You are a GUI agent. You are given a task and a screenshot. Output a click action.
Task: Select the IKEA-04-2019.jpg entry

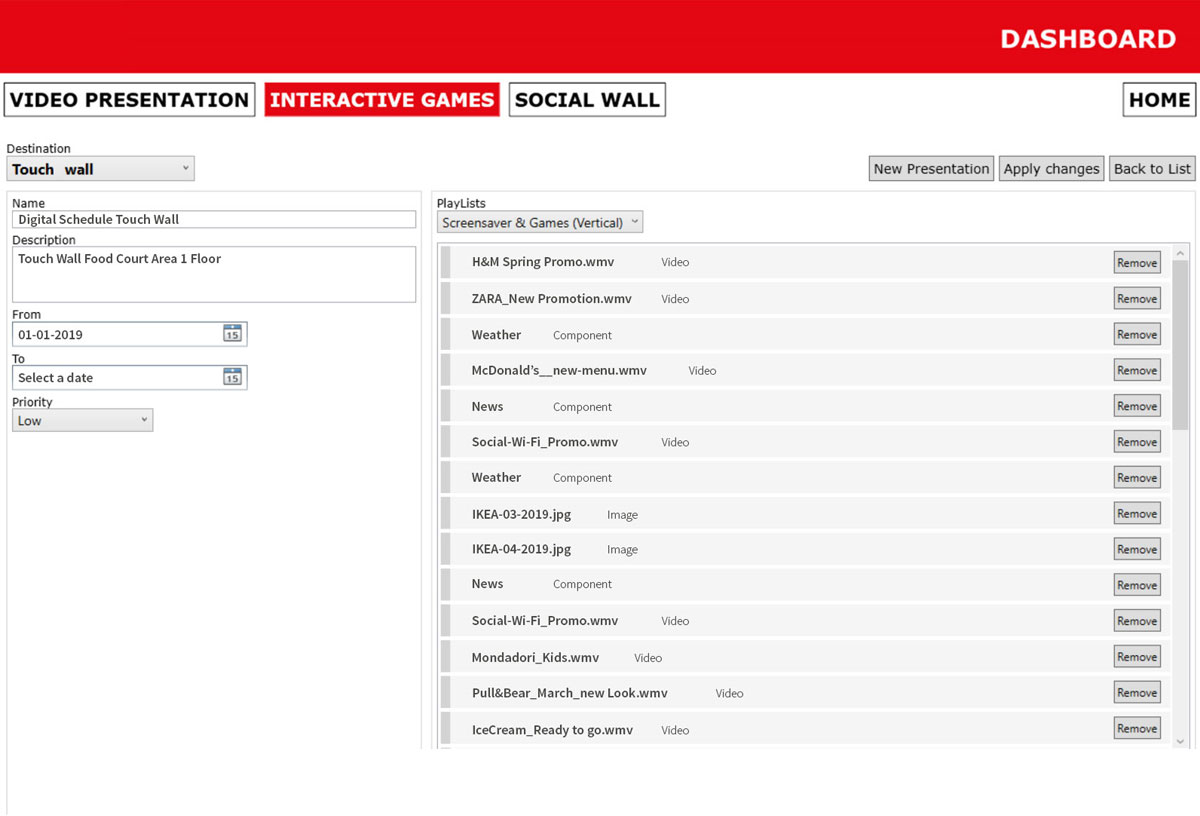point(805,549)
